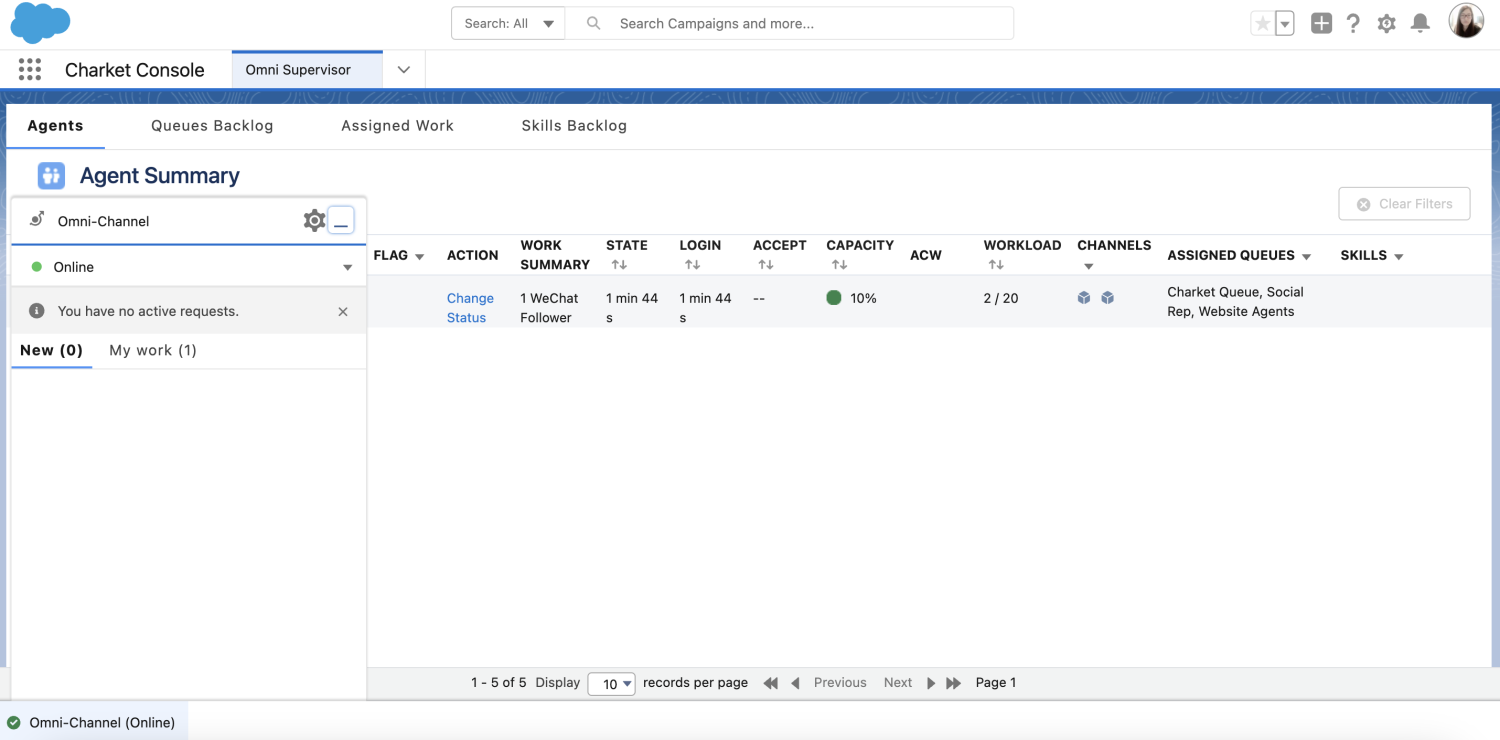The width and height of the screenshot is (1500, 740).
Task: Click the next page arrow icon
Action: (x=931, y=683)
